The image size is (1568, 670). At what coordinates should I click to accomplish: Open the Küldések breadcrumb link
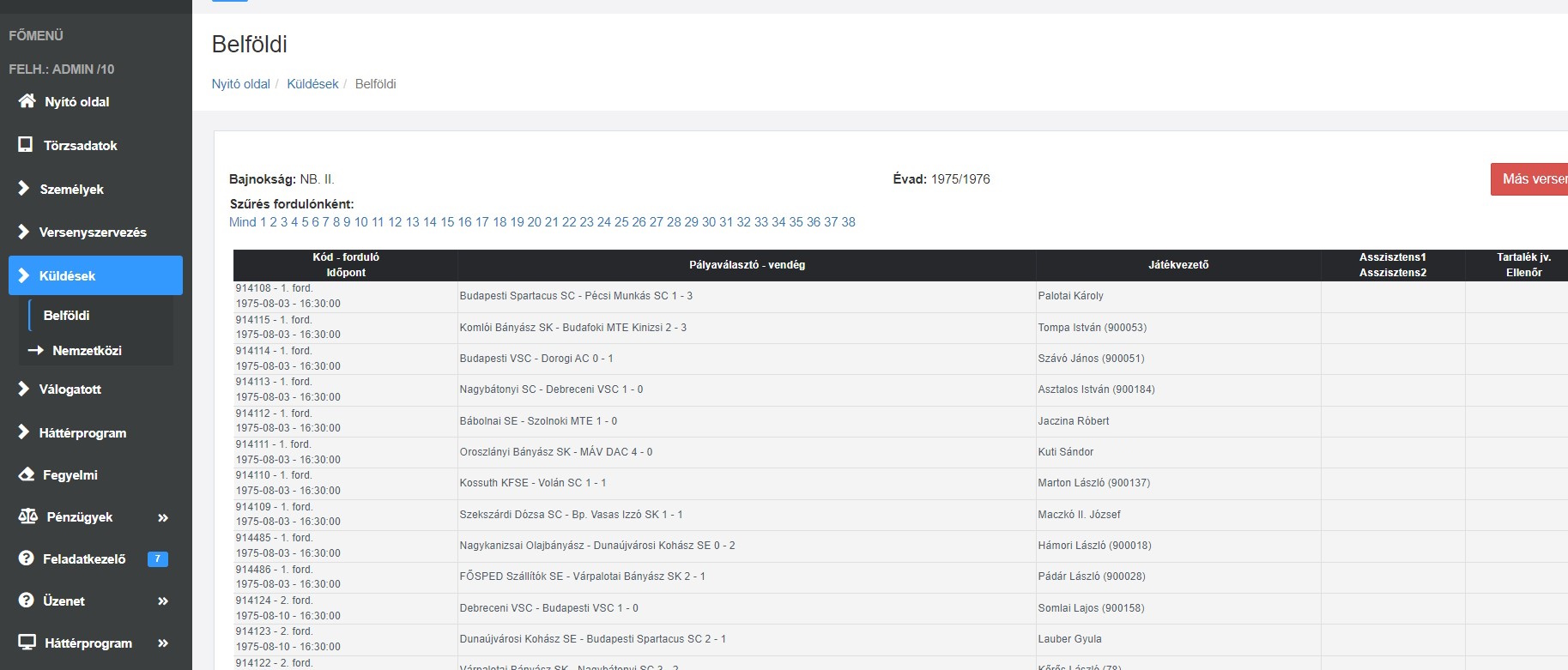point(312,84)
